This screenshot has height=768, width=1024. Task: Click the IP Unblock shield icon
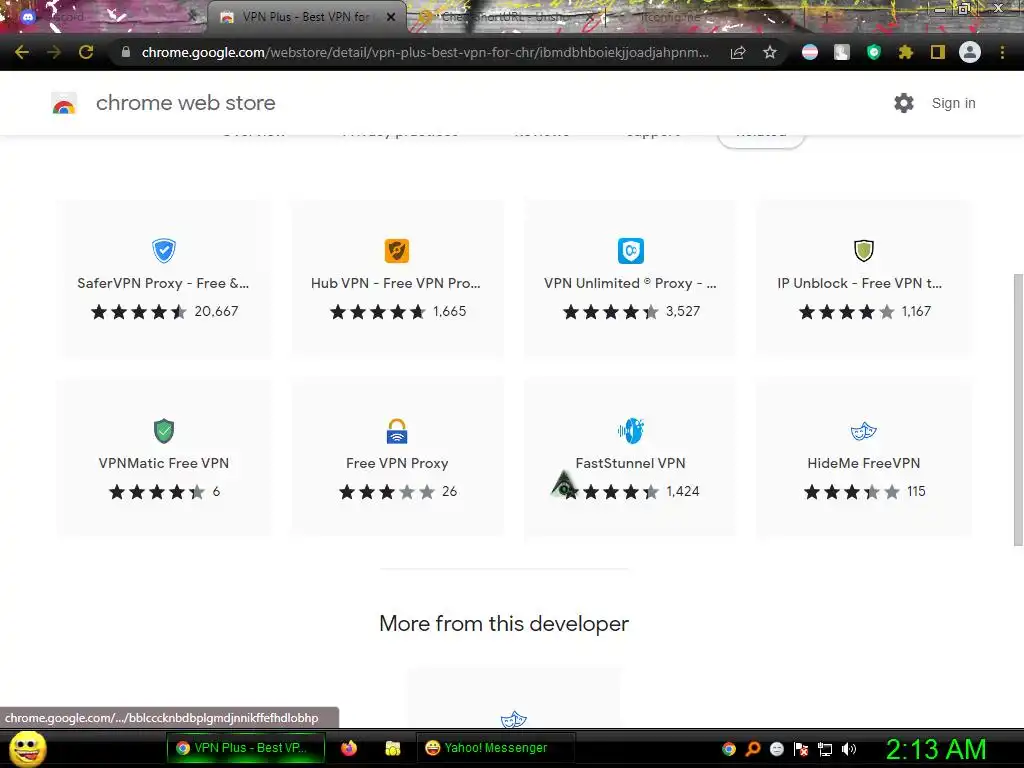coord(864,250)
